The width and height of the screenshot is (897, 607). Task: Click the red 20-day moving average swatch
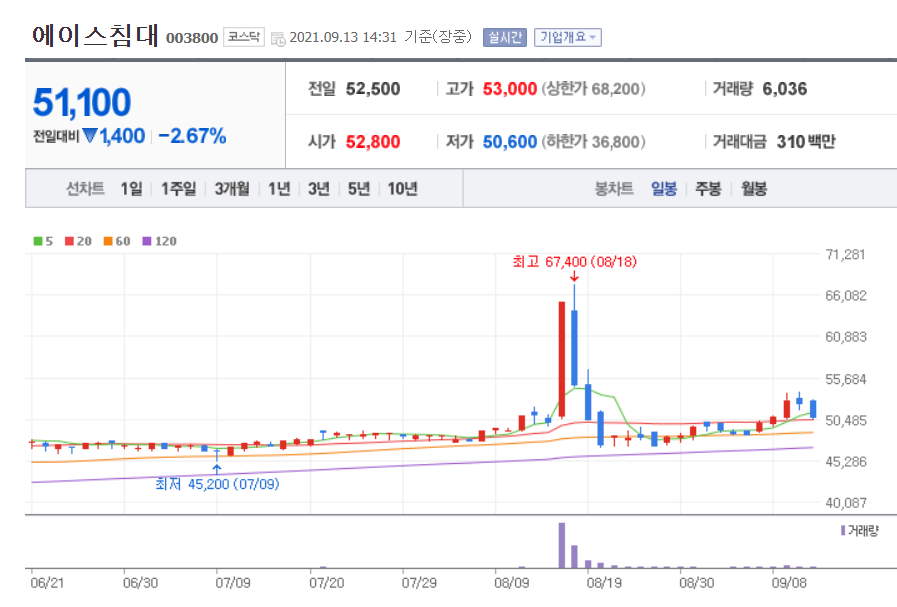point(69,241)
